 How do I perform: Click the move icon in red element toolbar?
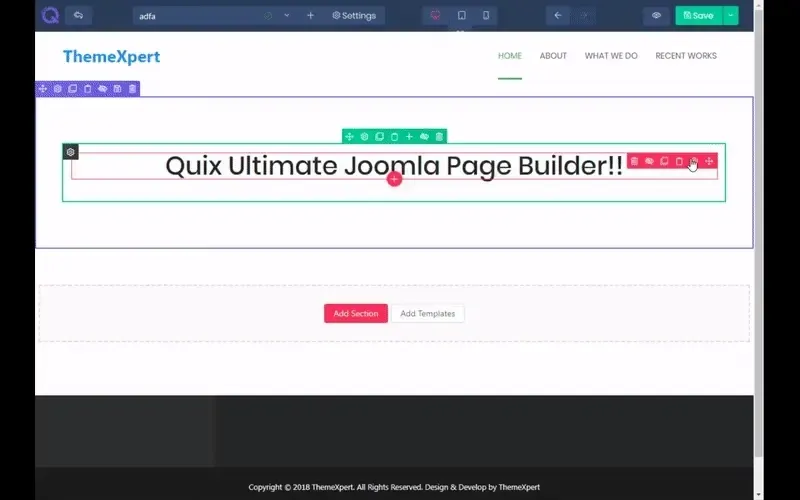tap(709, 161)
